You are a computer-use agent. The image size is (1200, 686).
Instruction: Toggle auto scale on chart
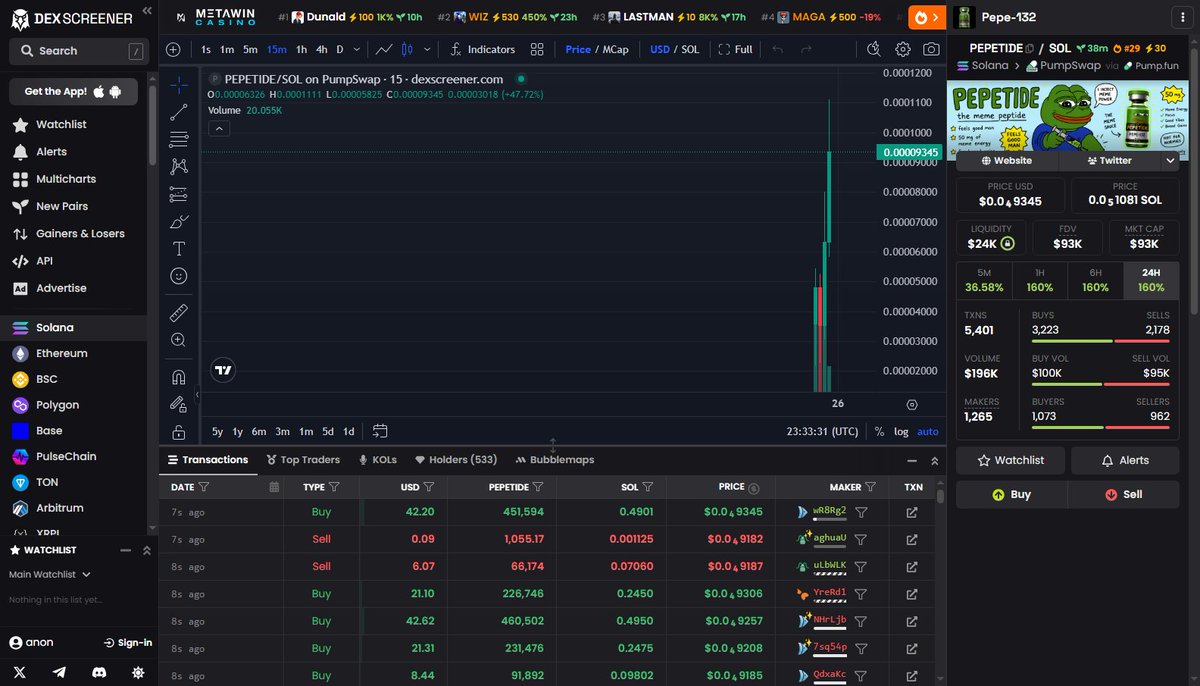(928, 432)
